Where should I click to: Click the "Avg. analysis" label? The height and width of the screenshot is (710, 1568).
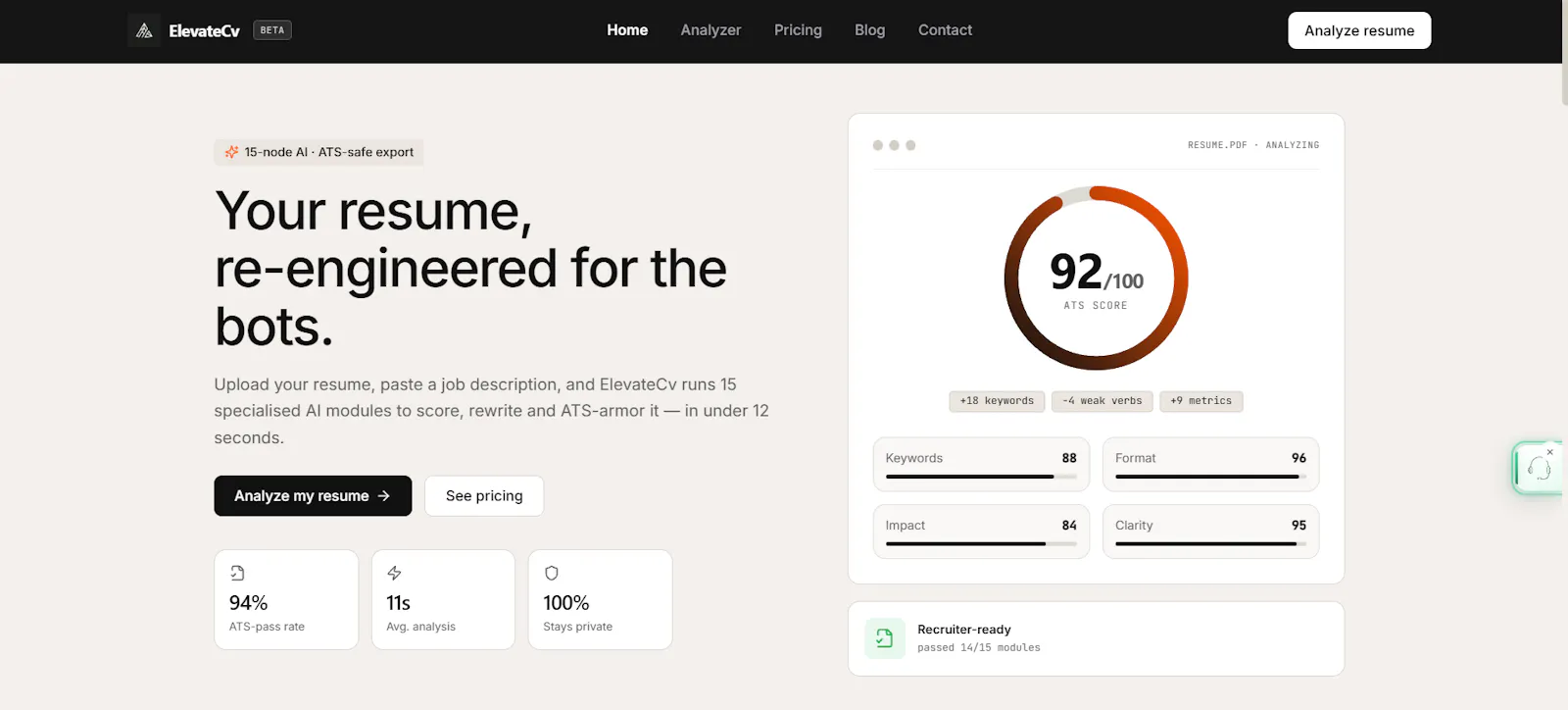coord(420,627)
